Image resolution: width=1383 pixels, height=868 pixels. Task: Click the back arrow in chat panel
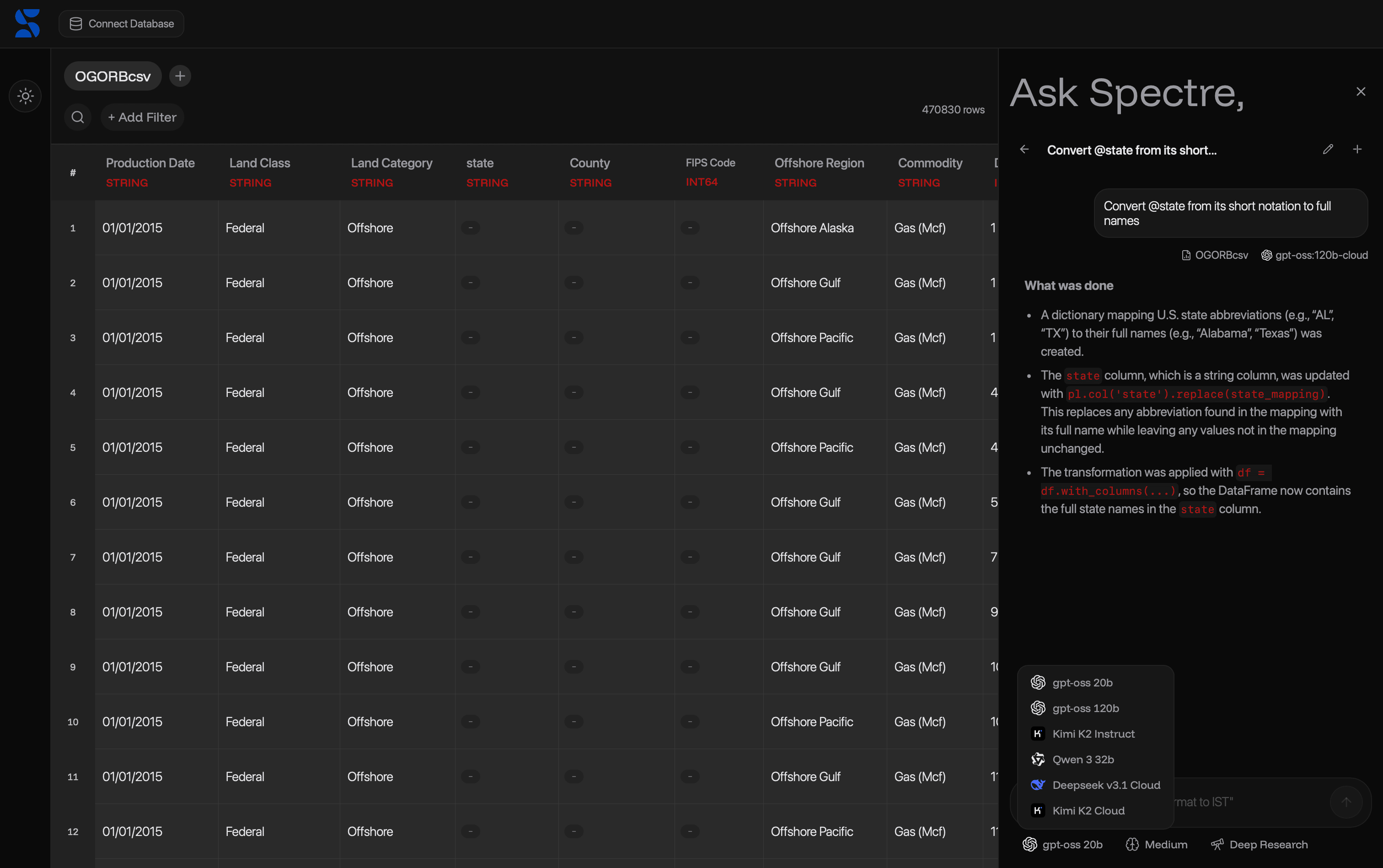(1024, 150)
